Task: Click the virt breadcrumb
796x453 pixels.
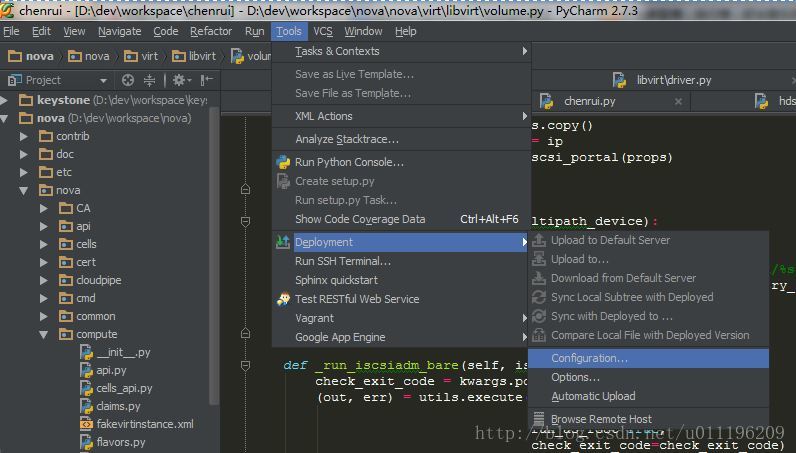Action: [x=141, y=56]
